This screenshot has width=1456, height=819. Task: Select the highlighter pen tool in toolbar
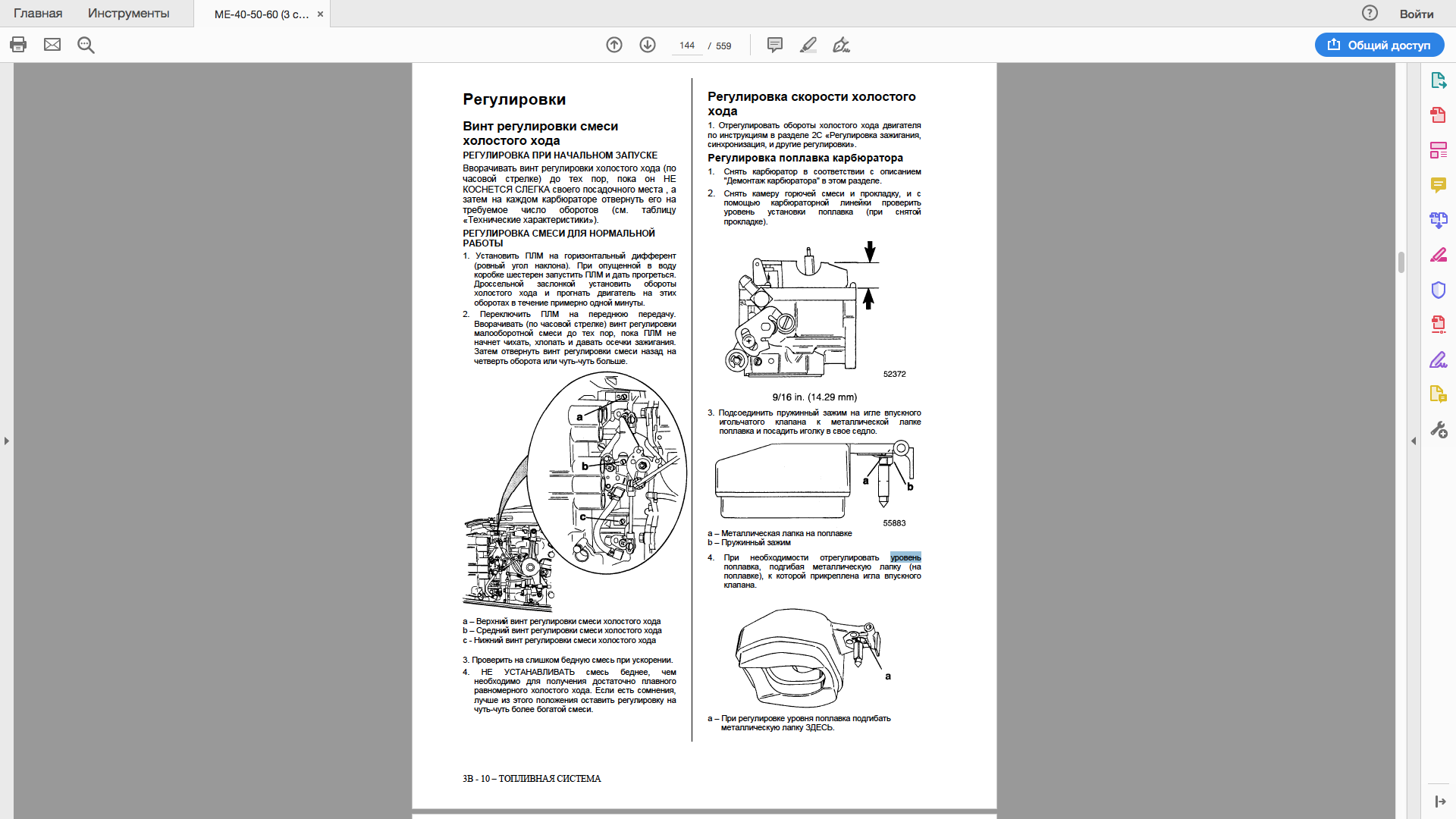pyautogui.click(x=808, y=45)
